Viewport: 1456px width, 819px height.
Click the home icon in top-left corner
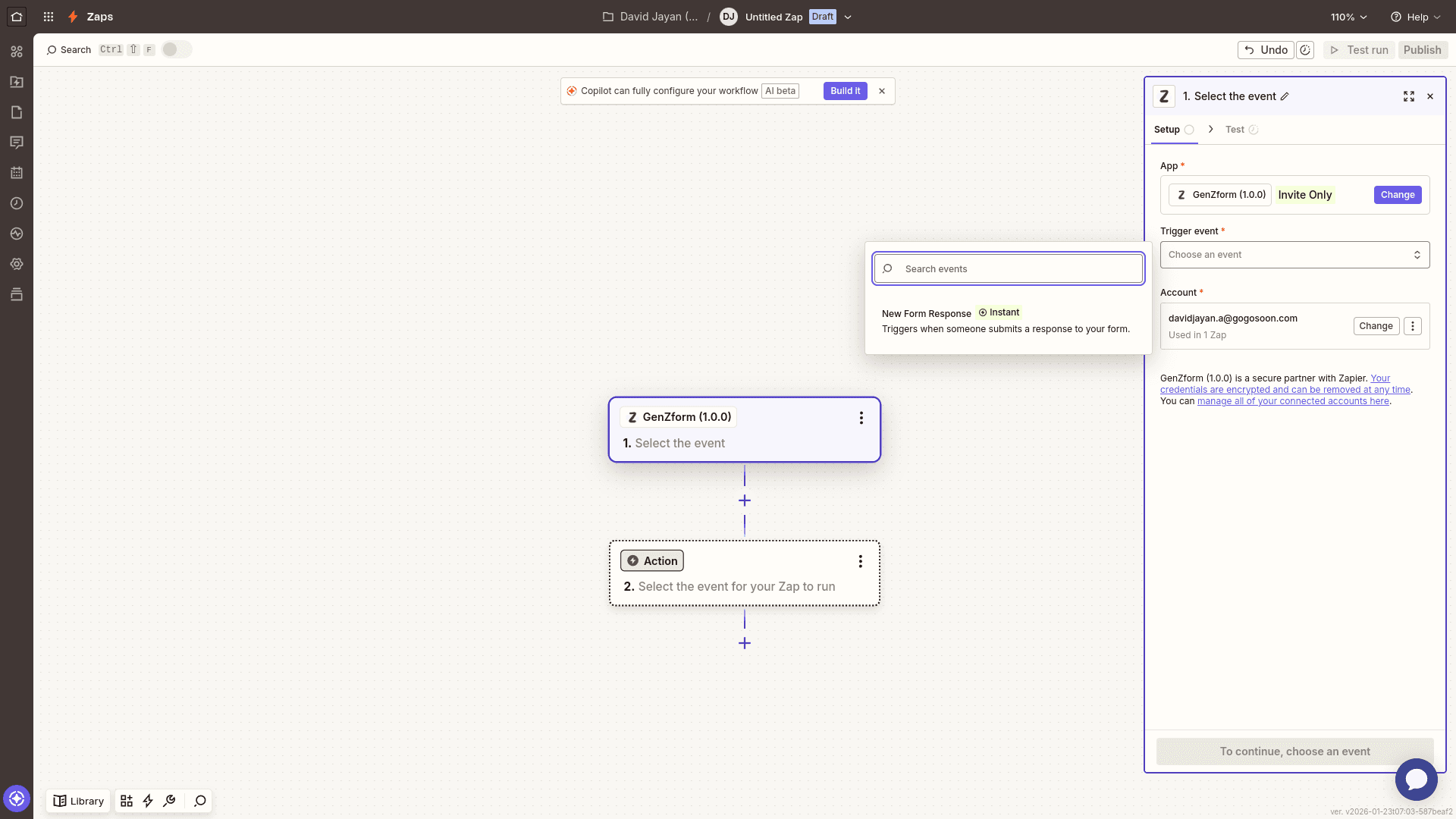click(x=17, y=17)
